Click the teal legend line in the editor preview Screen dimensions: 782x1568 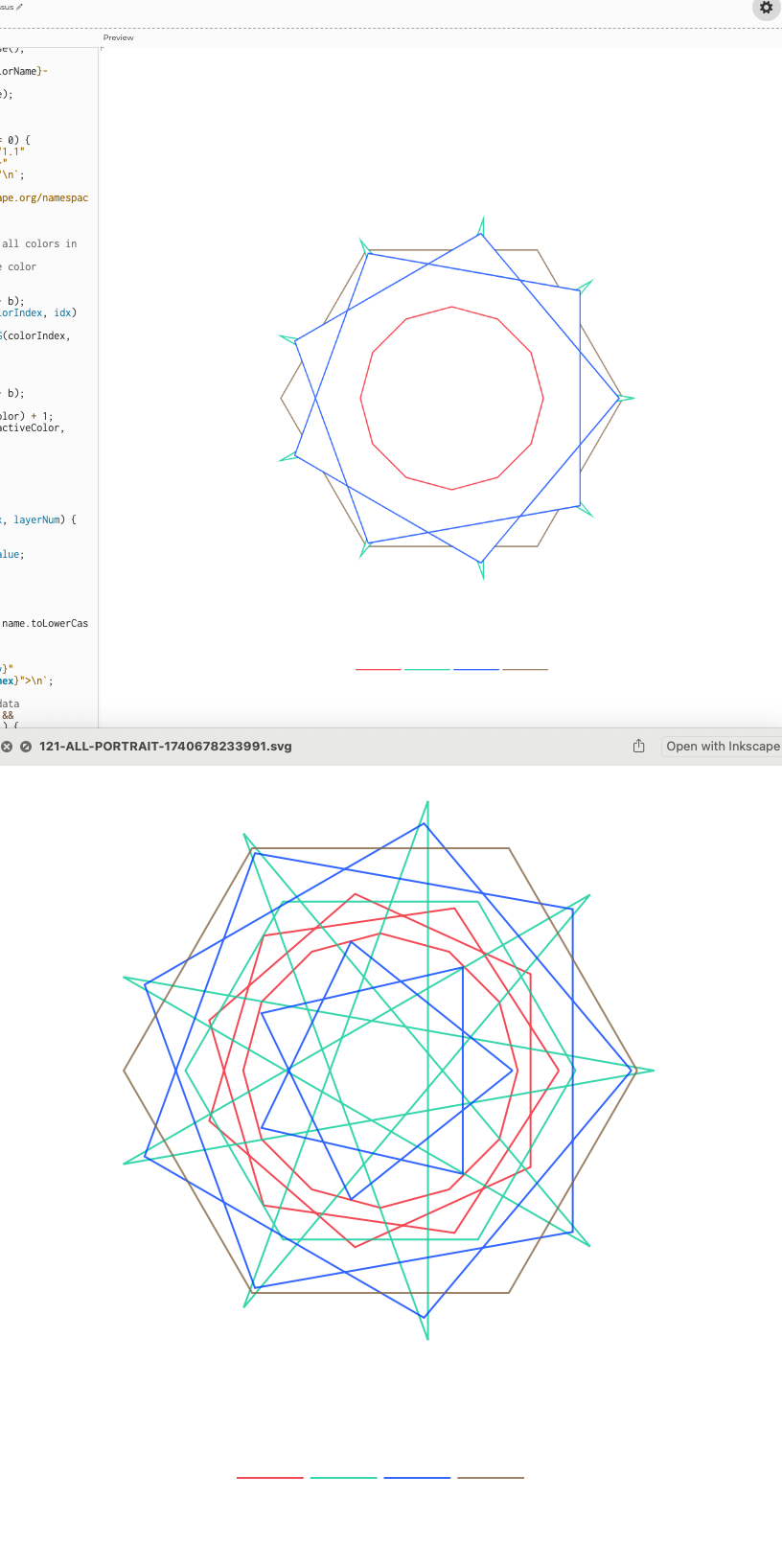point(427,669)
